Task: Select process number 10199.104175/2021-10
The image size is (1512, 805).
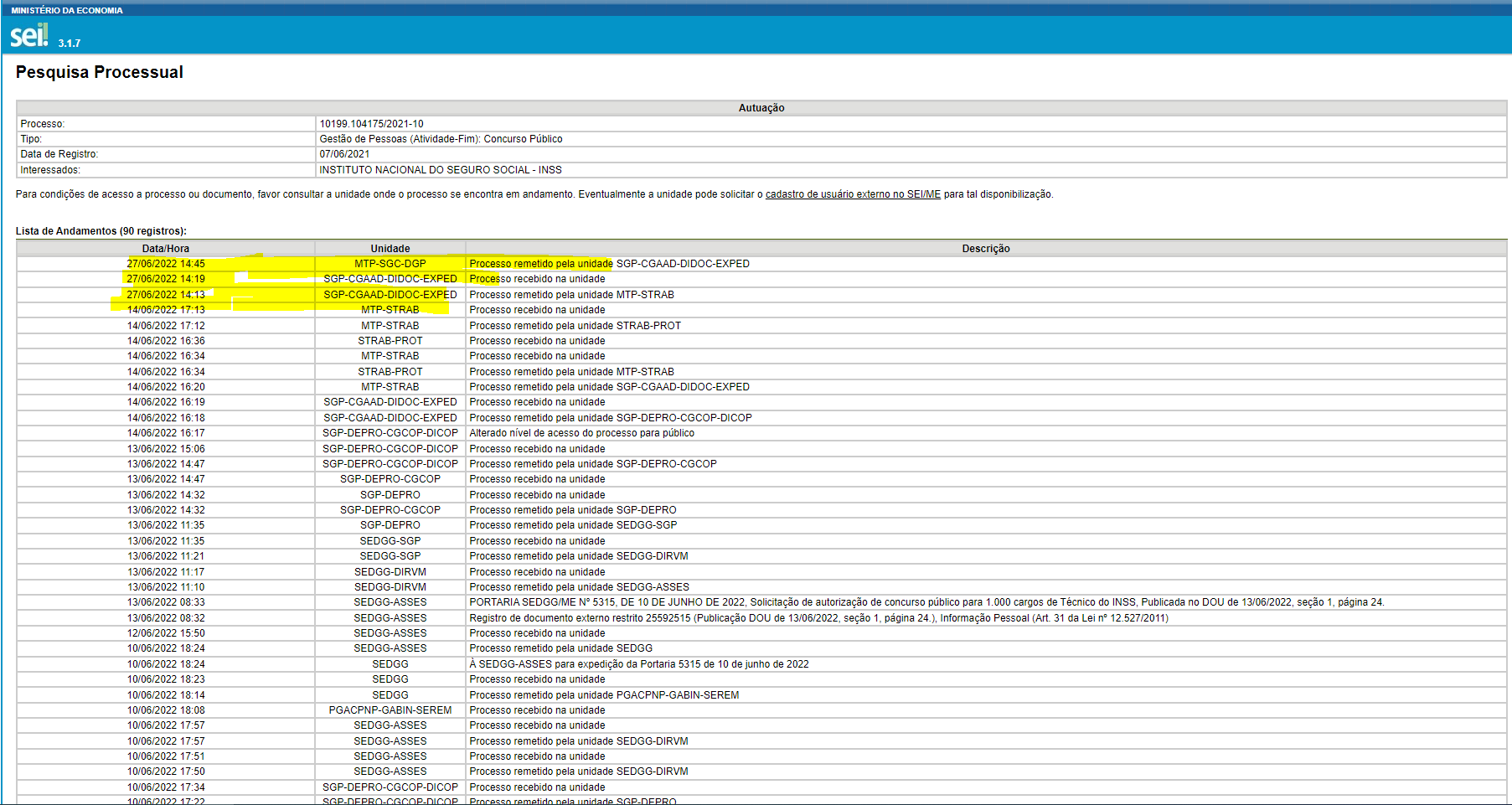Action: coord(371,124)
